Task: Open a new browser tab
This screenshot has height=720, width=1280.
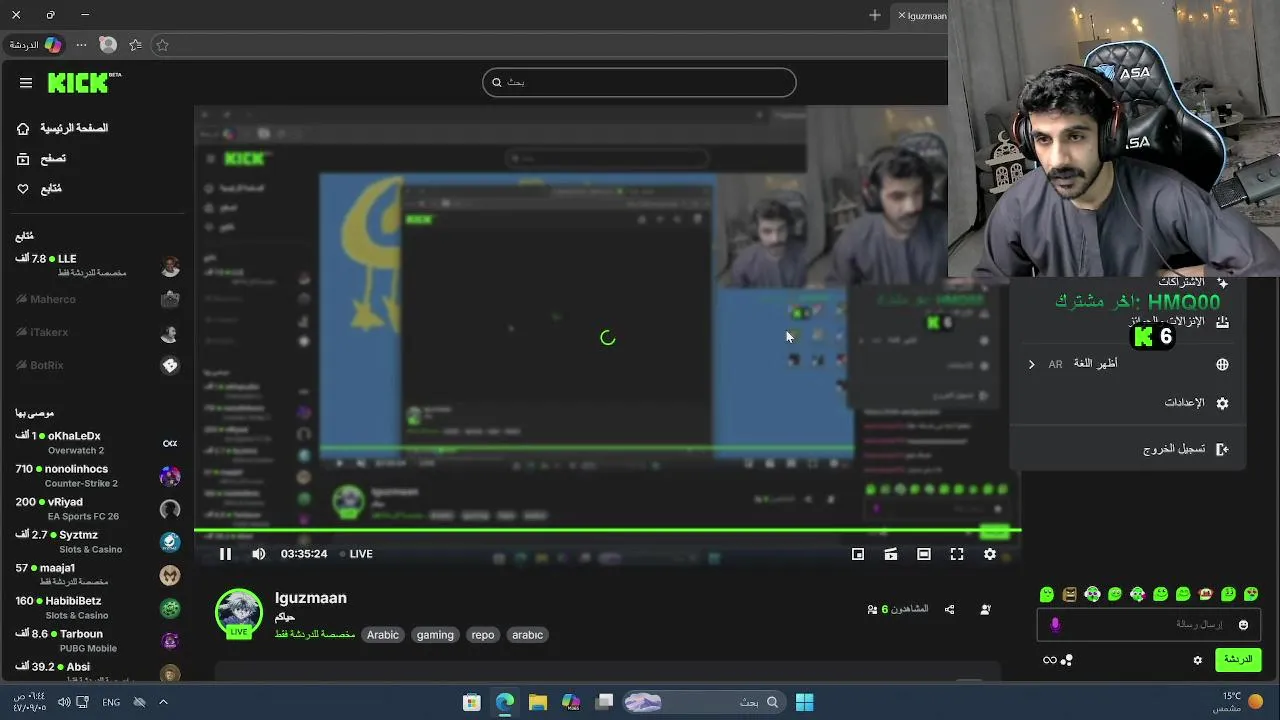Action: [x=875, y=15]
